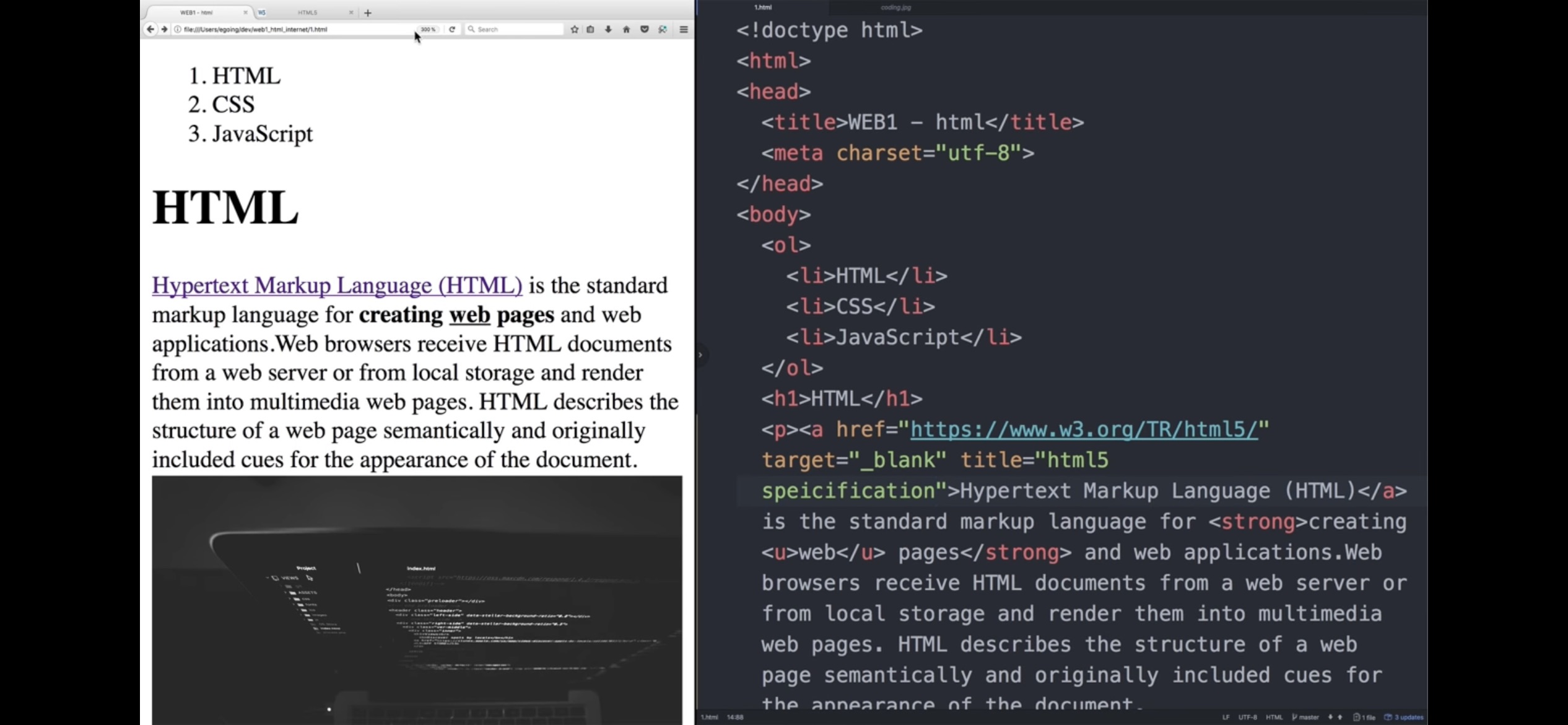Open master git branch selector
The image size is (1568, 725).
[x=1305, y=717]
